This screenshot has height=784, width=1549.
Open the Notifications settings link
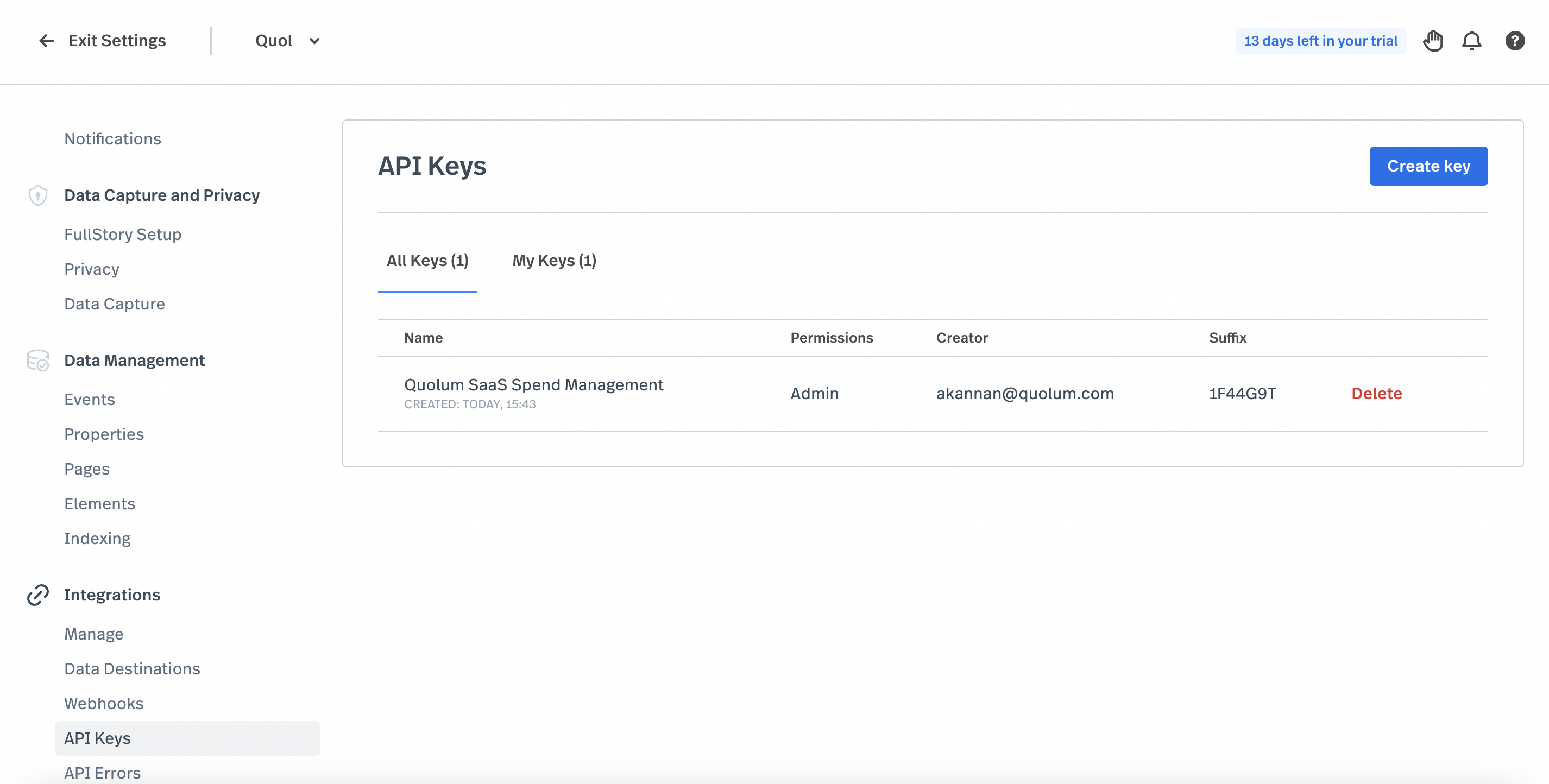112,139
